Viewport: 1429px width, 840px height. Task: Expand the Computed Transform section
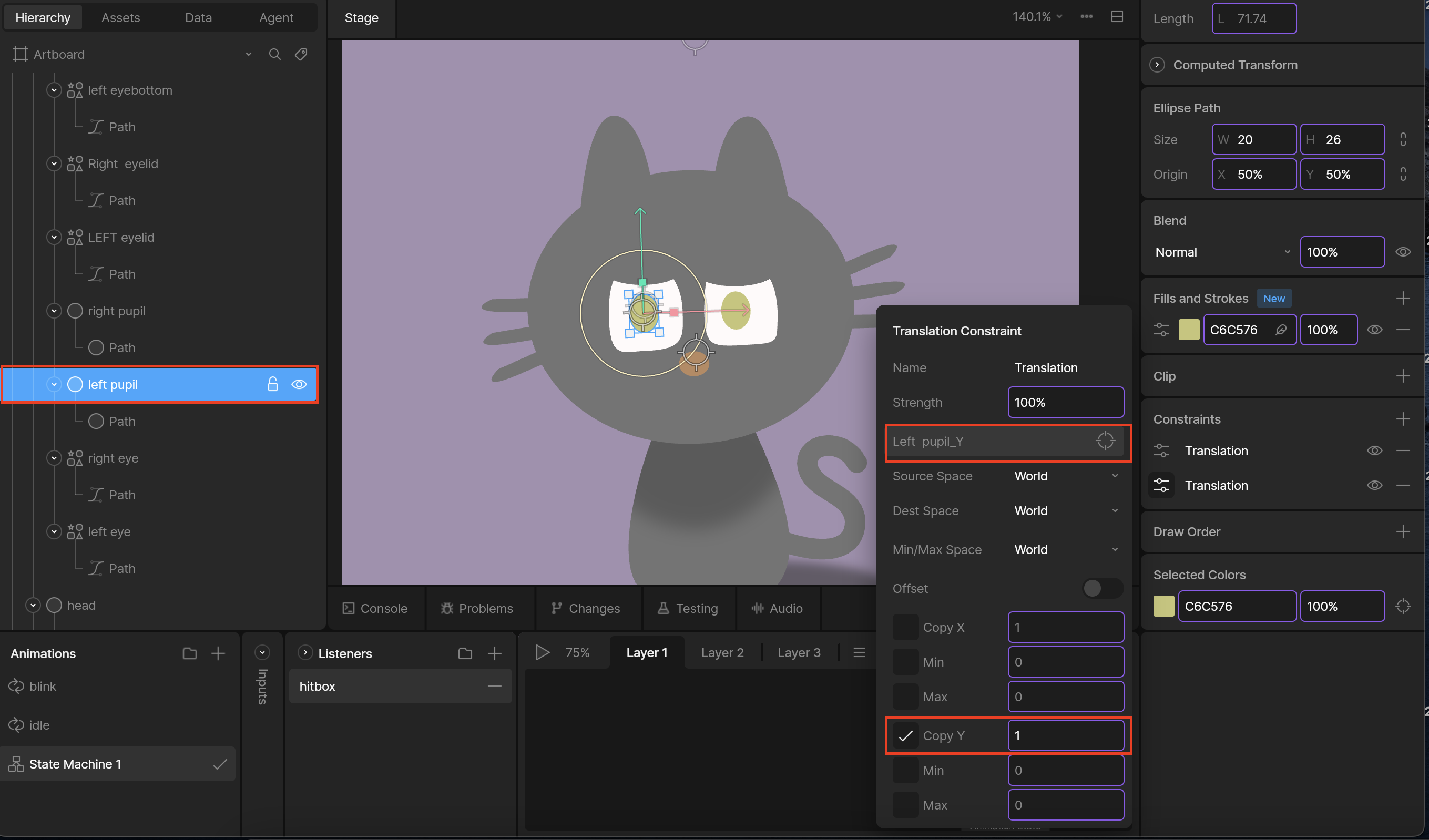[x=1157, y=65]
